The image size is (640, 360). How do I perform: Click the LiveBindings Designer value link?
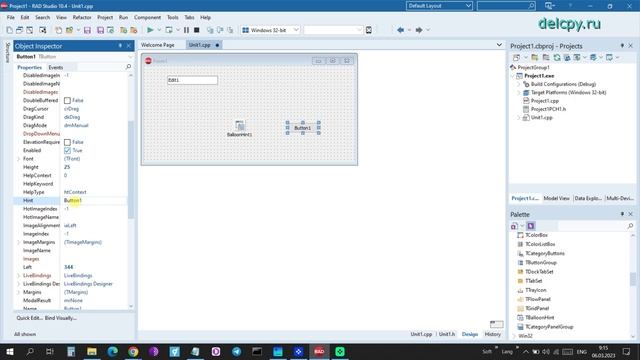pos(88,284)
